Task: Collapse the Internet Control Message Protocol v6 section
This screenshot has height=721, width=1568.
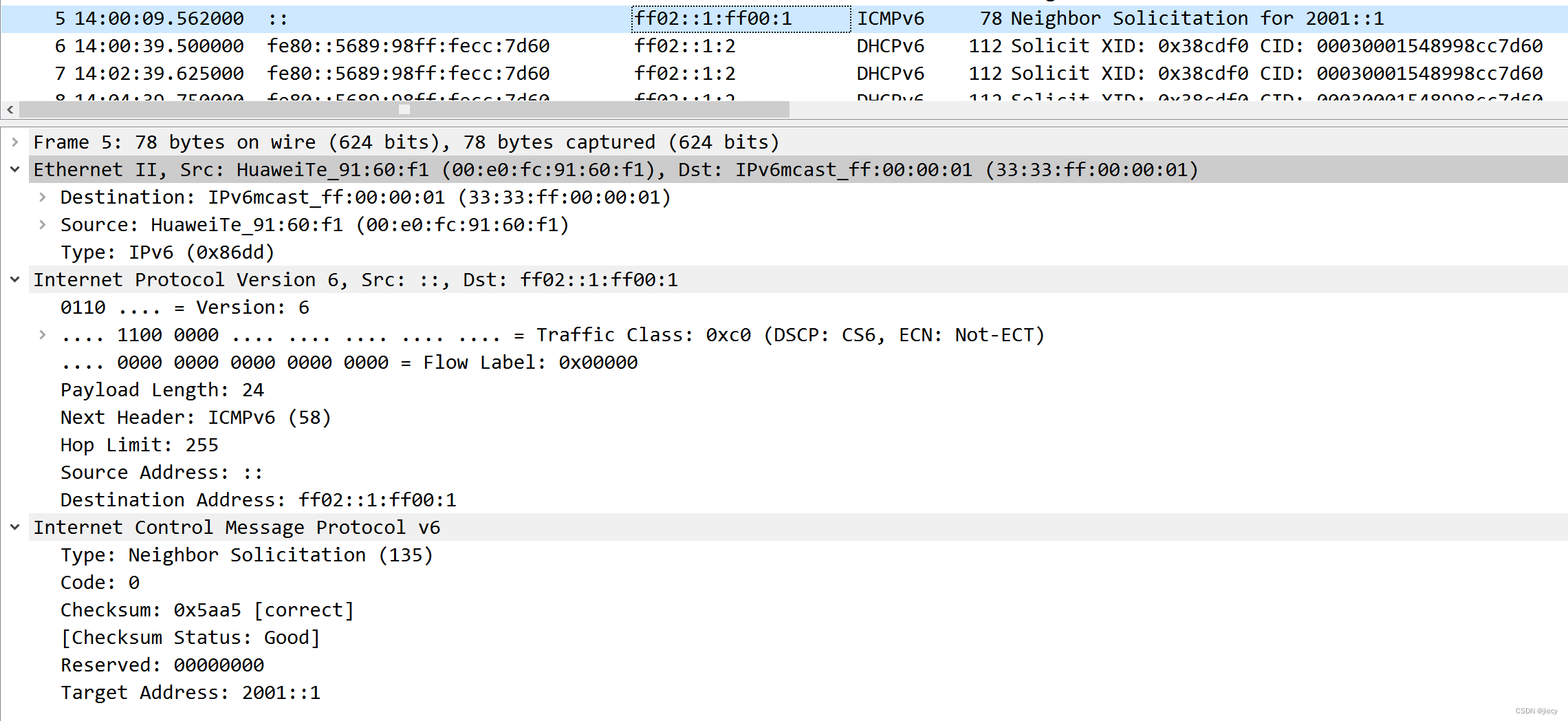Action: (15, 527)
